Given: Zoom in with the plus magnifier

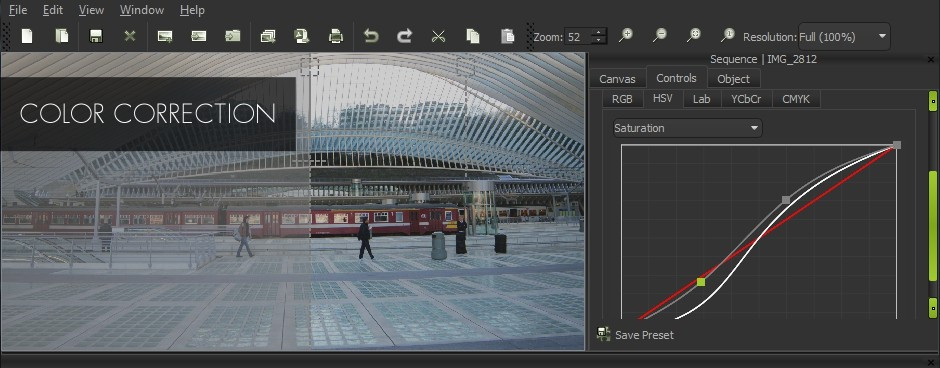Looking at the screenshot, I should click(x=625, y=35).
